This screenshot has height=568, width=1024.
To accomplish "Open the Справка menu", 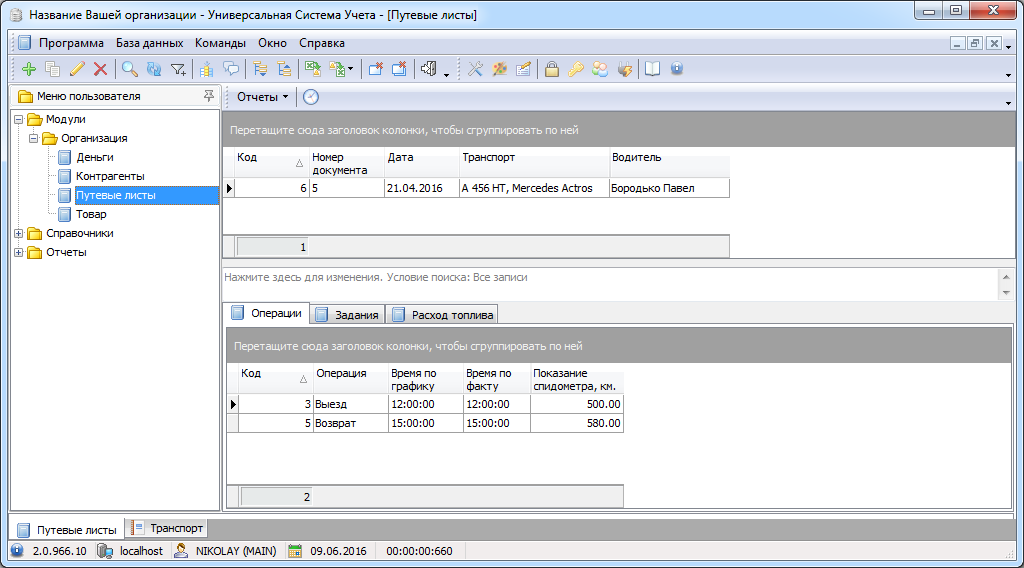I will [x=322, y=43].
